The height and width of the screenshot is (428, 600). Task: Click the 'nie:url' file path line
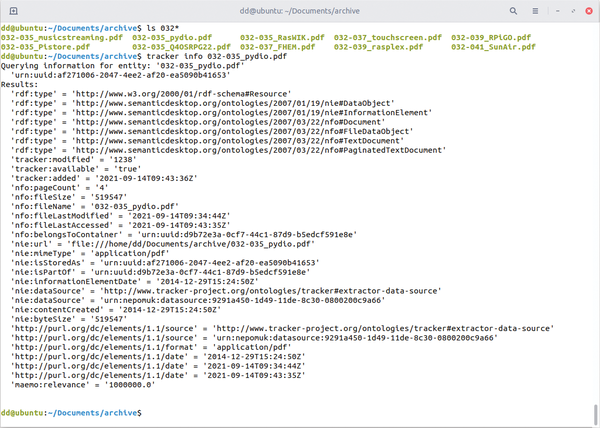click(x=163, y=244)
